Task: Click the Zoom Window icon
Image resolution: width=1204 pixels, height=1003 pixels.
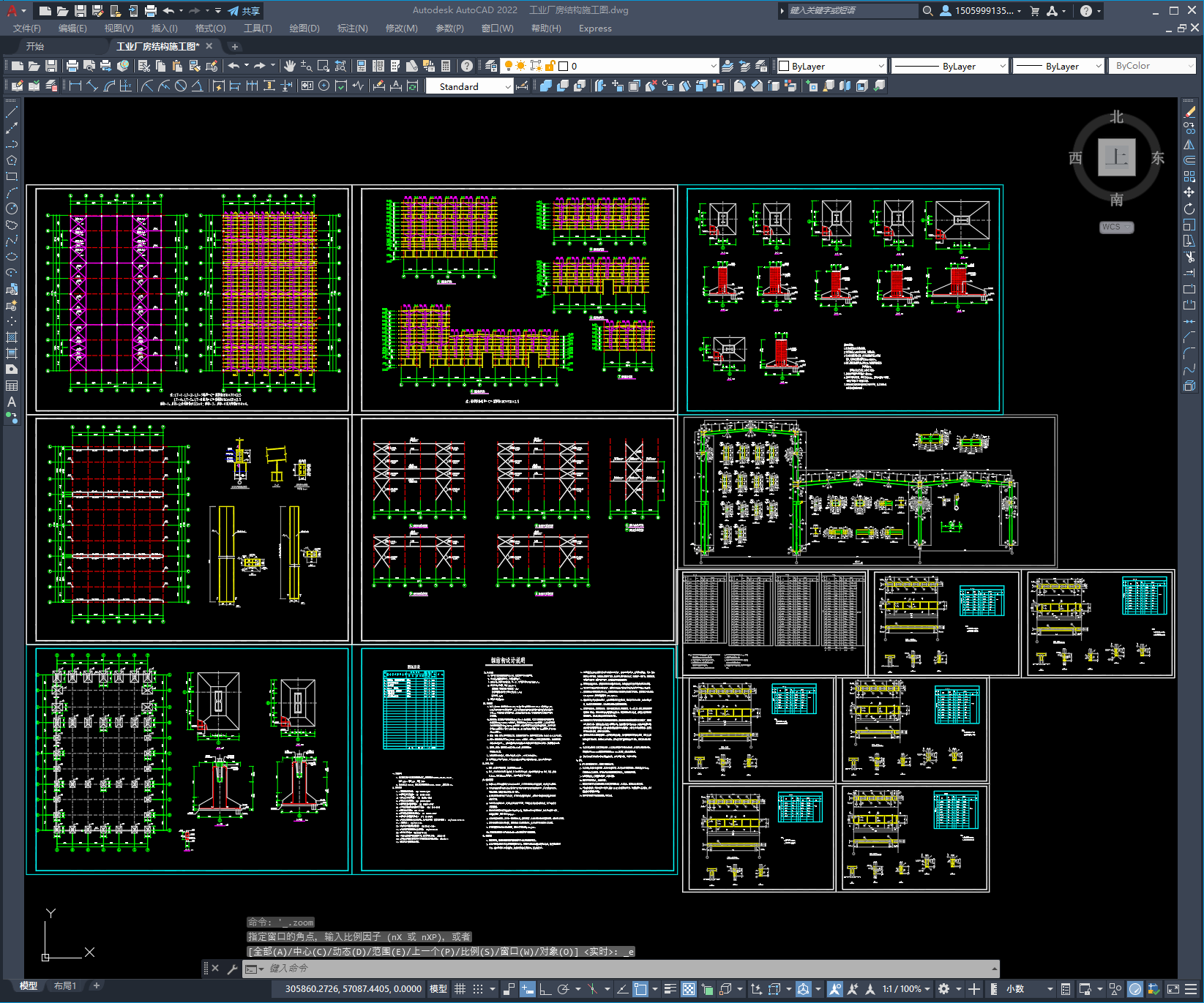Action: 324,66
